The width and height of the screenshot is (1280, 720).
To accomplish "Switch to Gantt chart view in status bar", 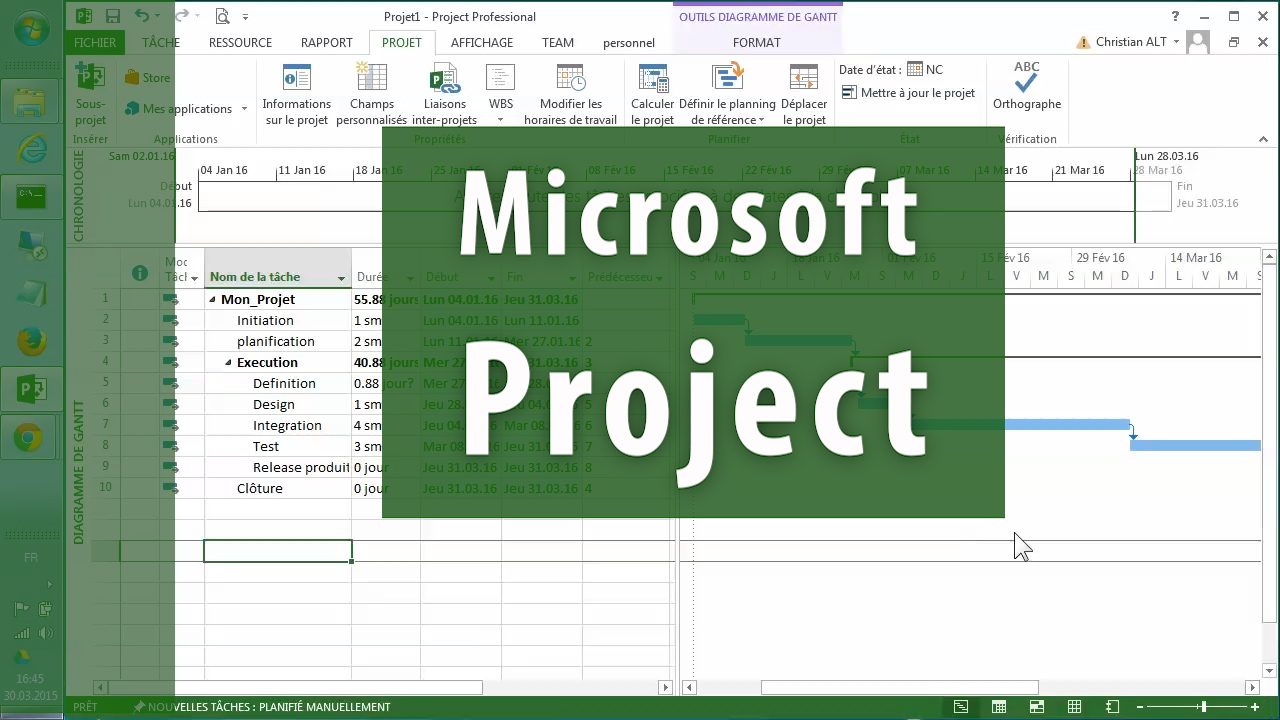I will point(961,707).
